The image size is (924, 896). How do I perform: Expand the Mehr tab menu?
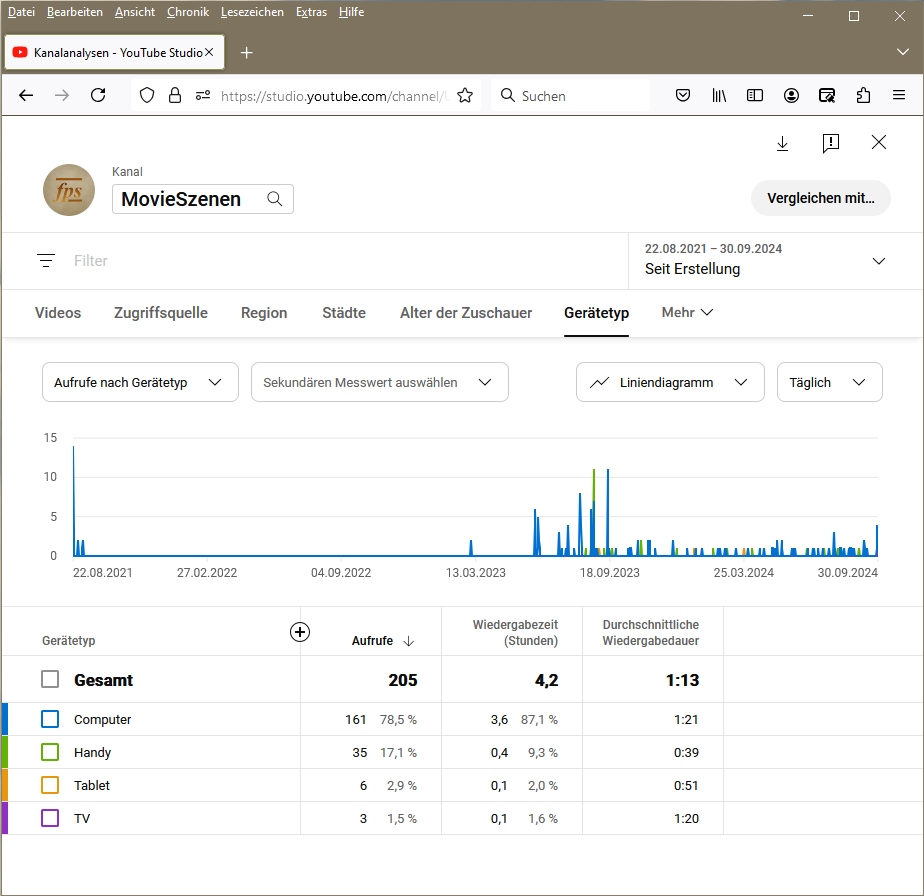coord(687,312)
